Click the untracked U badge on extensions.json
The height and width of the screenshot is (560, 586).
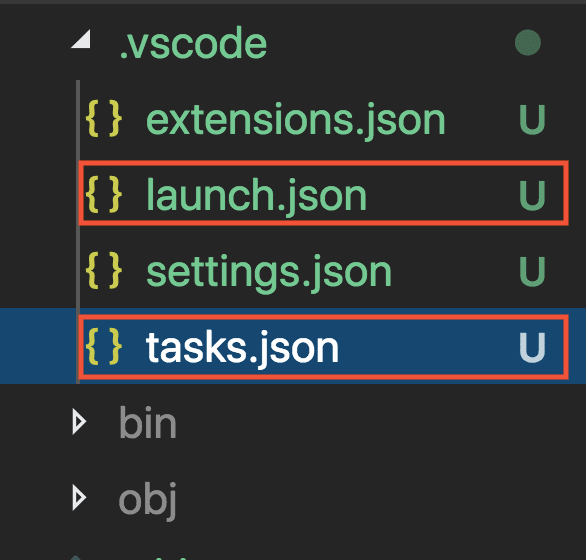click(532, 119)
